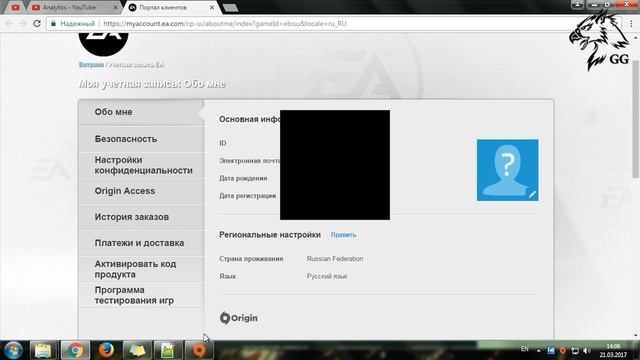
Task: Click the green secure padlock icon
Action: [x=53, y=24]
